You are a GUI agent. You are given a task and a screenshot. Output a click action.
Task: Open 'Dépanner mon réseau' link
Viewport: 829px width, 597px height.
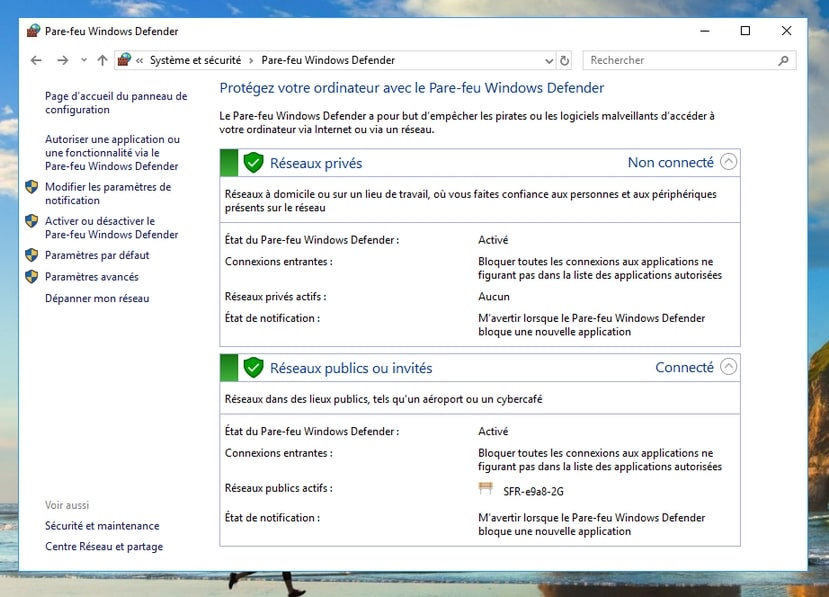pos(97,299)
